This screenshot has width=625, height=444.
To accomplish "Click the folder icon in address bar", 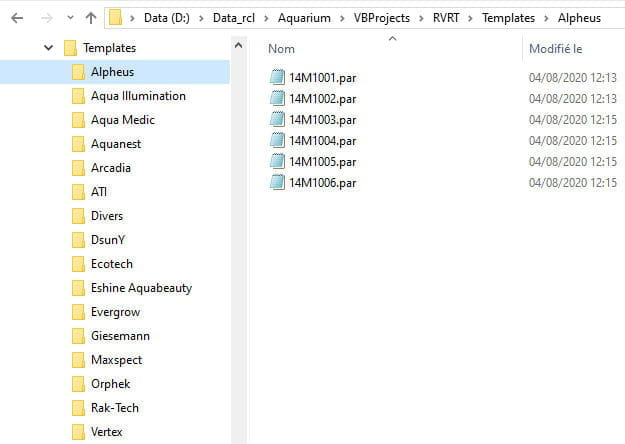I will point(115,18).
